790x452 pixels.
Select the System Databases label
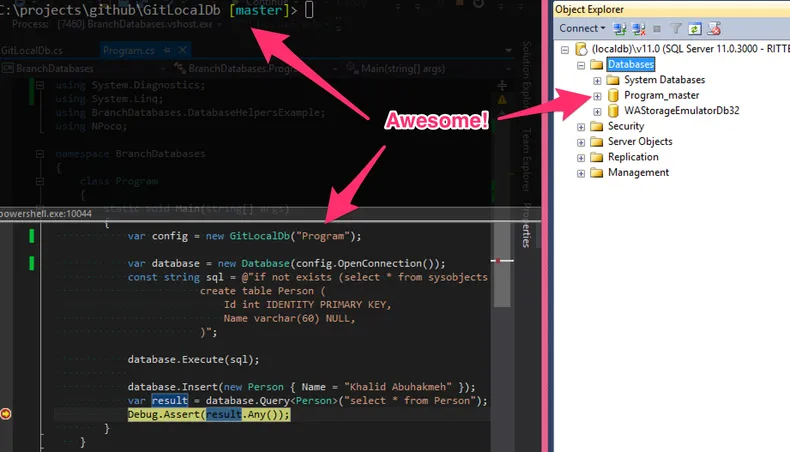pyautogui.click(x=664, y=80)
